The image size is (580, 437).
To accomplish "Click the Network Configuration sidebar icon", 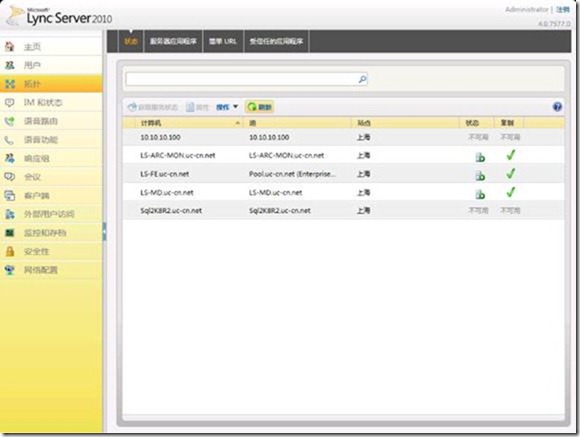I will pyautogui.click(x=10, y=270).
